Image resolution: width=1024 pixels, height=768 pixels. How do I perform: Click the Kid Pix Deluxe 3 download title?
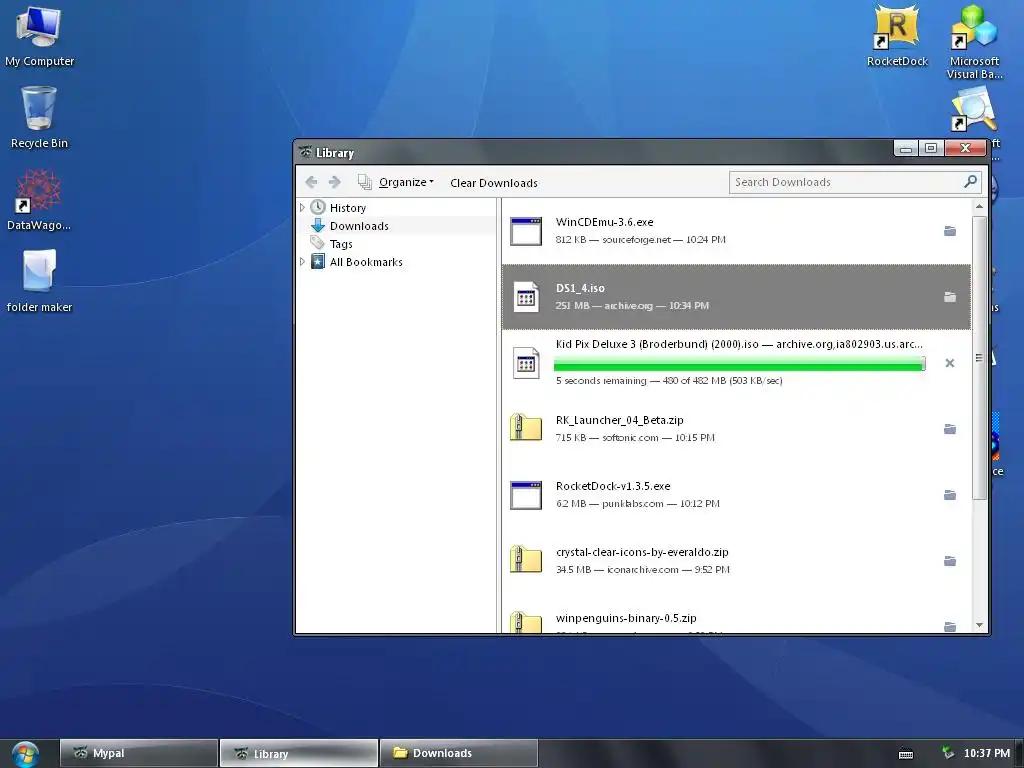pyautogui.click(x=739, y=344)
